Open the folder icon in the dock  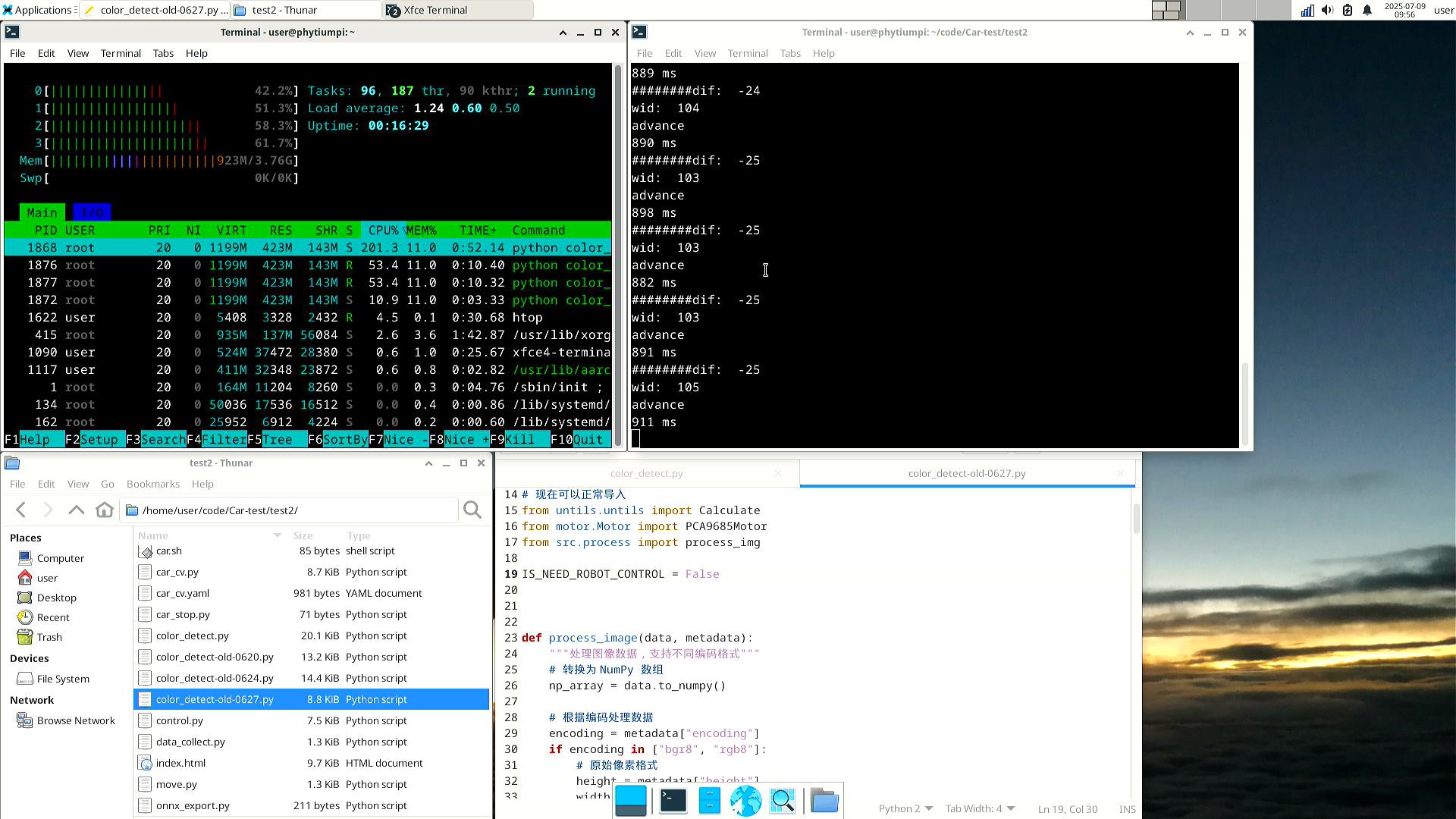click(x=824, y=801)
